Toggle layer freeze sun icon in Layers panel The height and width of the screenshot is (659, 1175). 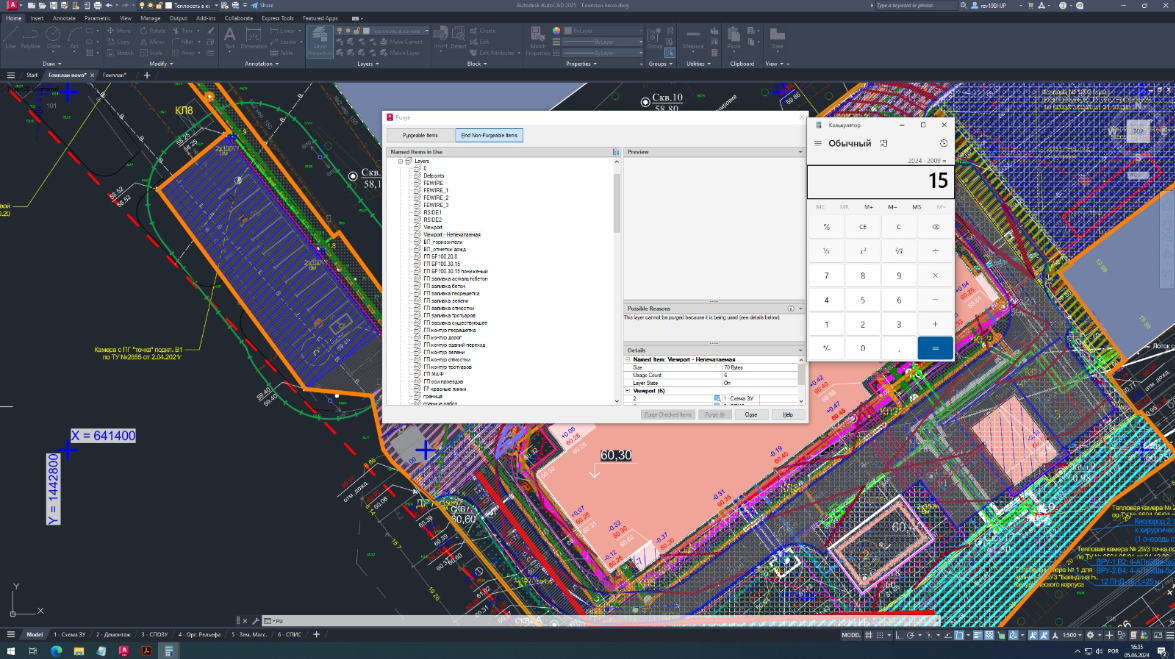[348, 31]
